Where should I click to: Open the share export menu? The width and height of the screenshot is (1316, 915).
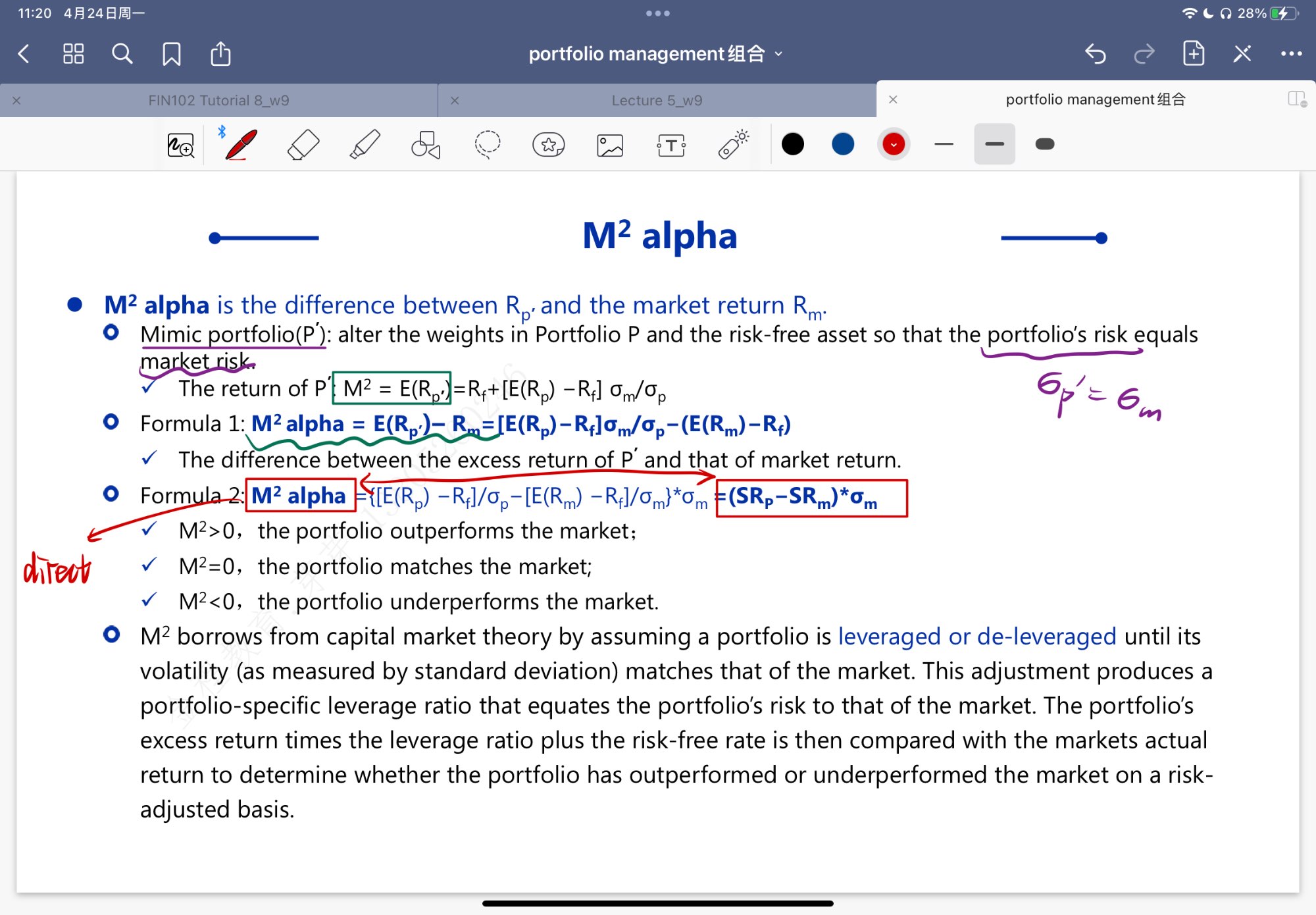click(220, 53)
